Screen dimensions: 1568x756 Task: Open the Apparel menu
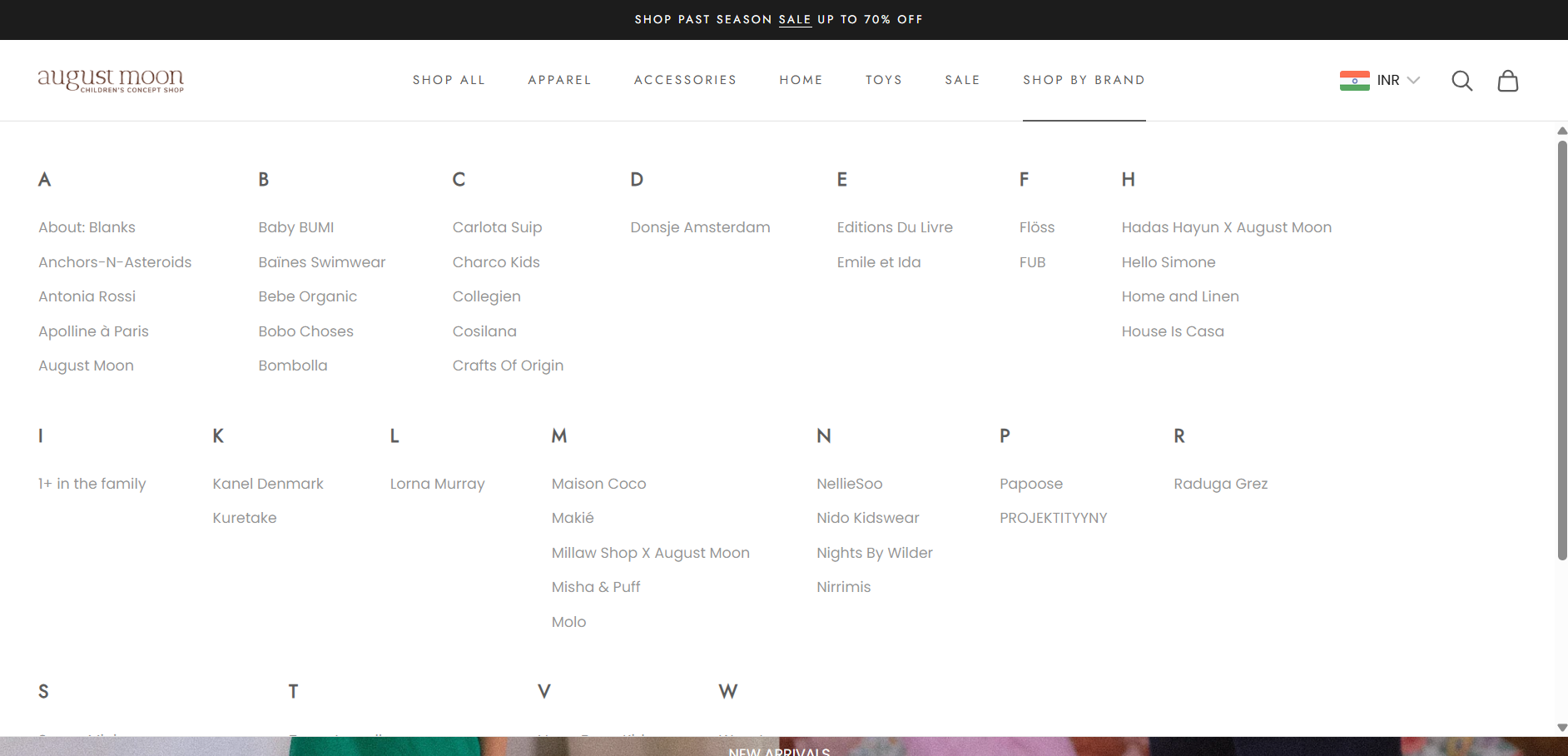tap(559, 80)
